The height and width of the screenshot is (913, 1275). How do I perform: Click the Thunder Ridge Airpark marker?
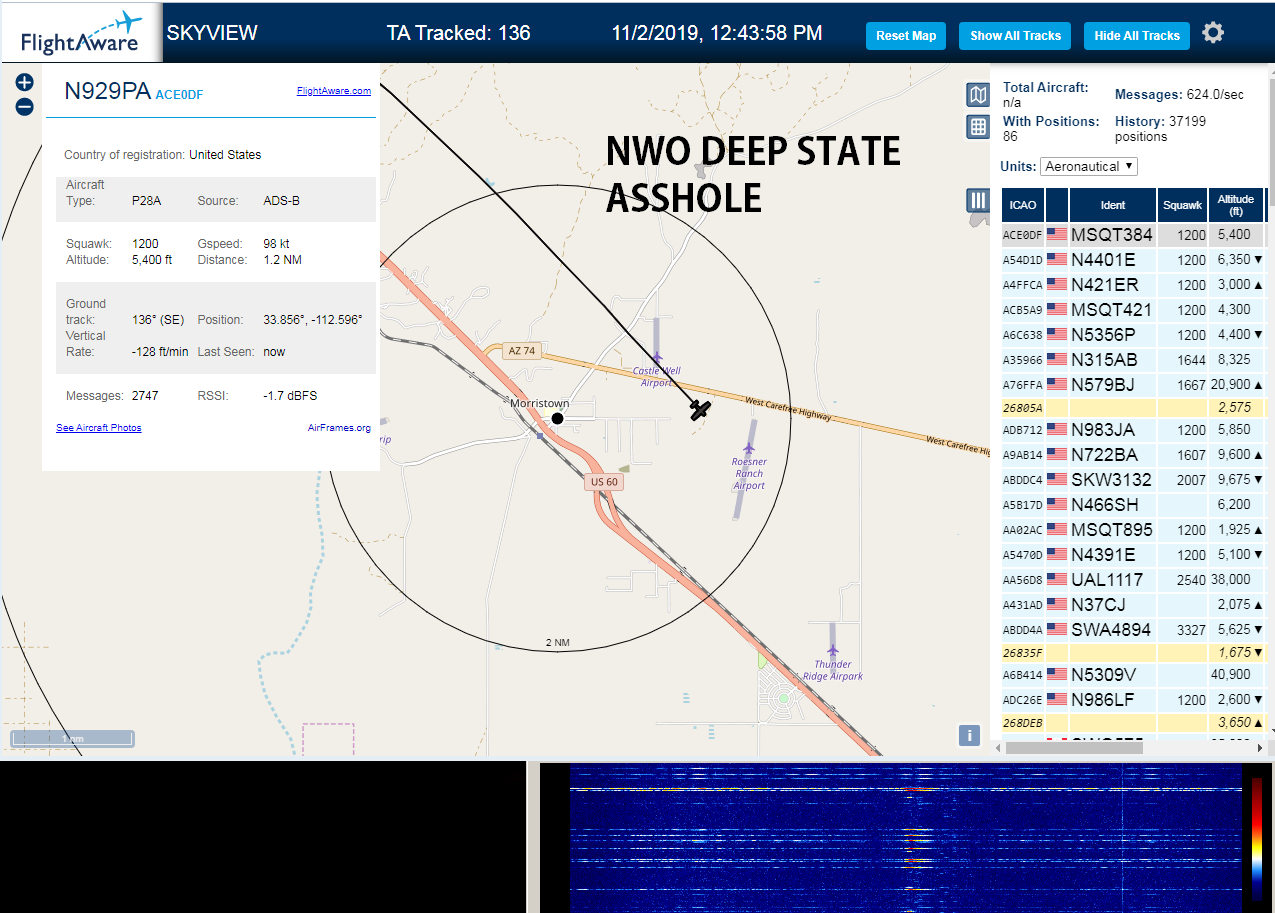pos(832,650)
